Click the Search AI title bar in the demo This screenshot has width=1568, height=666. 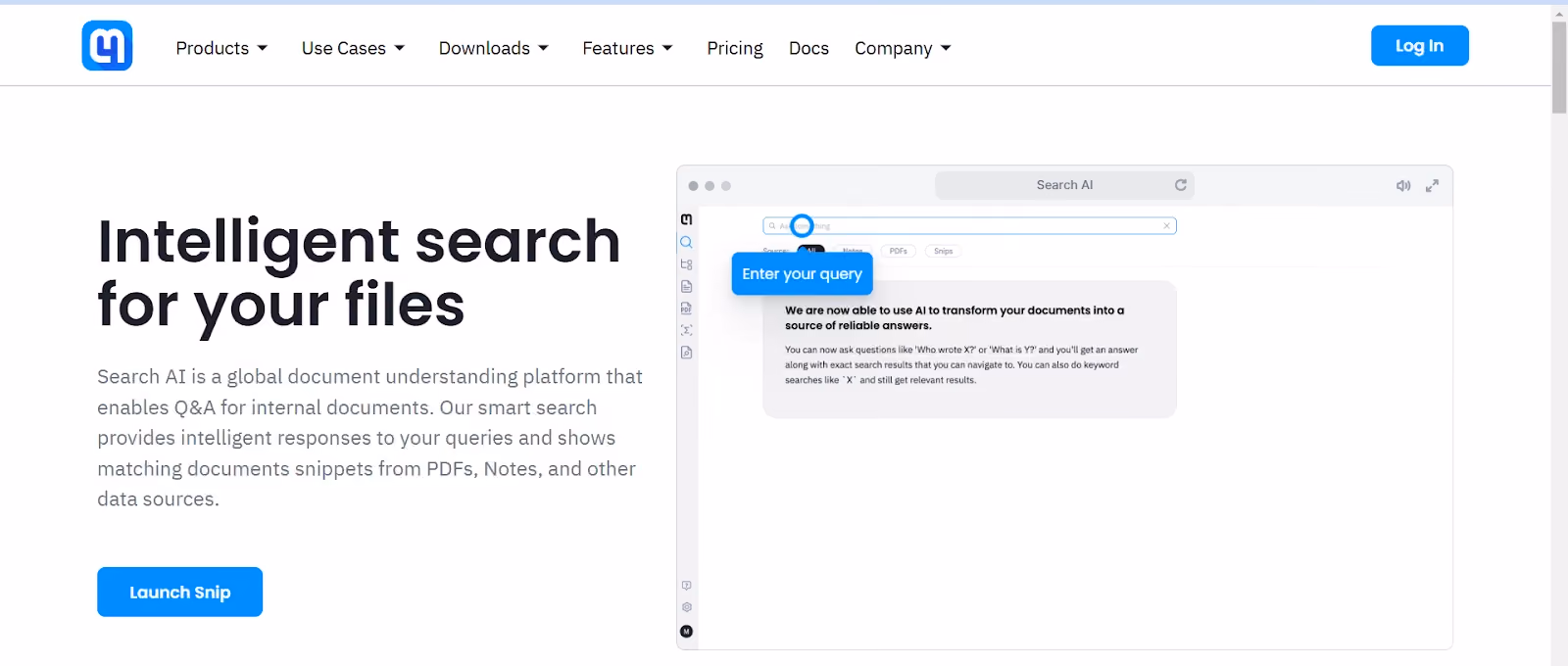(1064, 185)
